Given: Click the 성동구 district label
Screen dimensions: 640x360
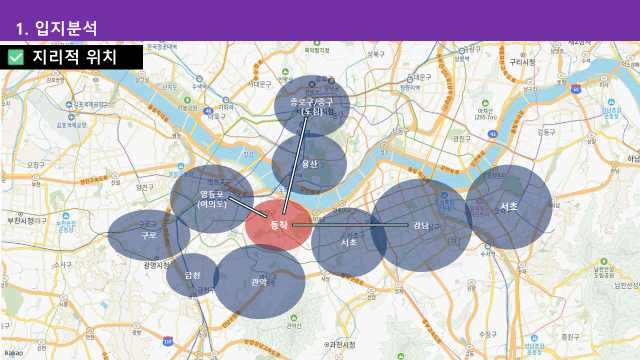Looking at the screenshot, I should 400,131.
